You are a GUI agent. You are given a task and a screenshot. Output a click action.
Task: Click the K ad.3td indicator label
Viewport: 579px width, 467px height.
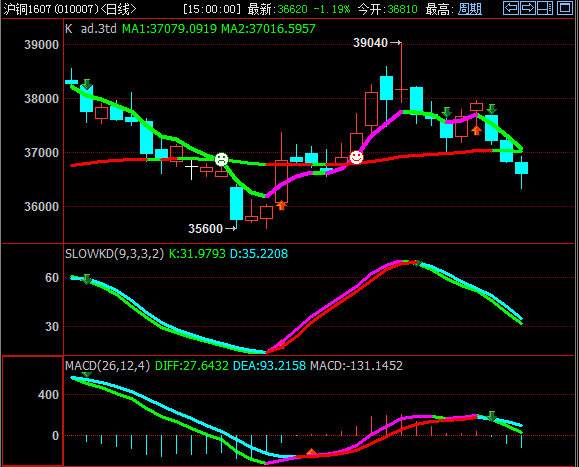coord(91,28)
